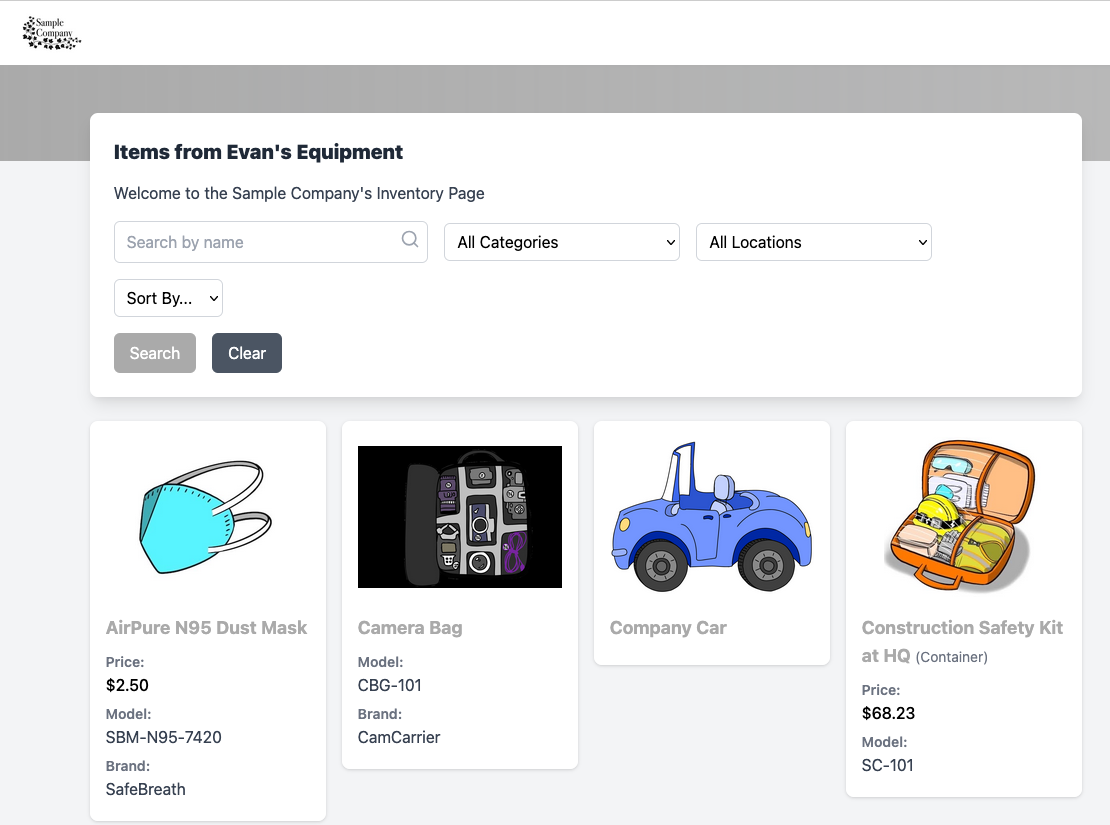Open Construction Safety Kit at HQ title
The width and height of the screenshot is (1110, 825).
point(963,642)
